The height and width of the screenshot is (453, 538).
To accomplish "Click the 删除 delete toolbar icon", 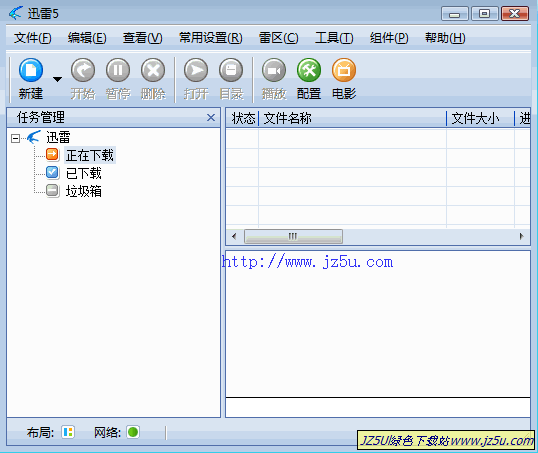I will (153, 70).
